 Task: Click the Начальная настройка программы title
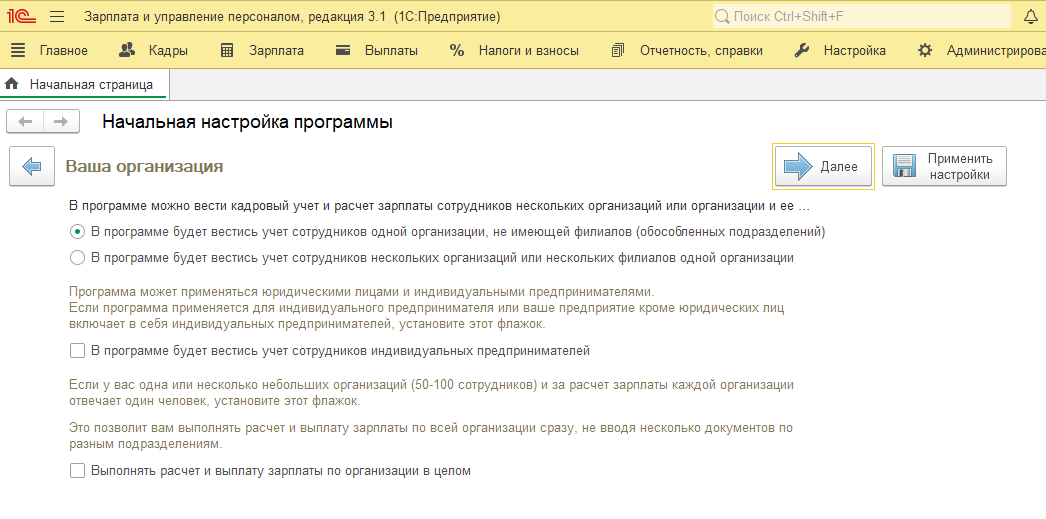click(x=247, y=122)
